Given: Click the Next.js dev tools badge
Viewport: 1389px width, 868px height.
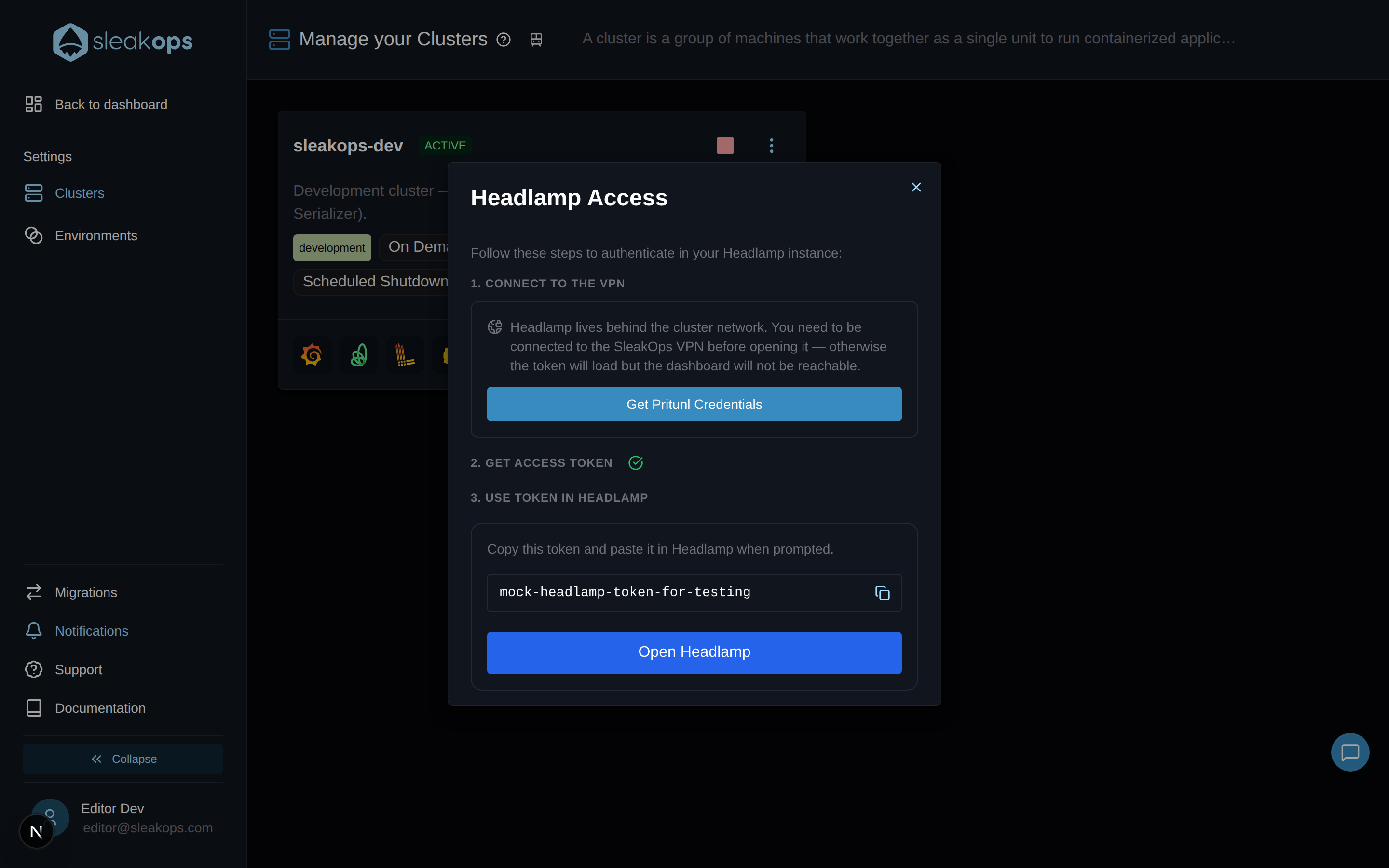Looking at the screenshot, I should pos(36,831).
